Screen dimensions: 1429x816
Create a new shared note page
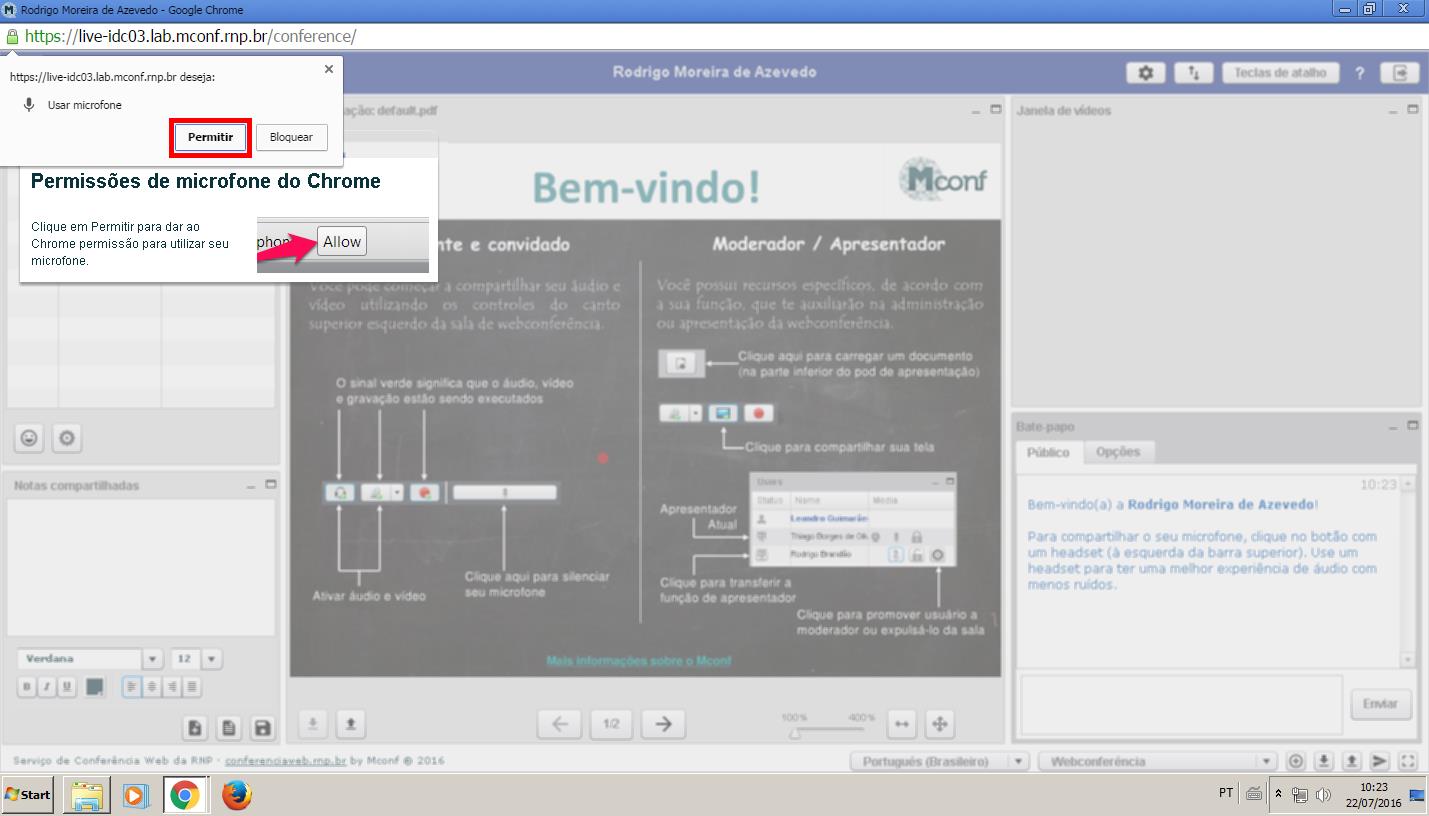click(196, 728)
